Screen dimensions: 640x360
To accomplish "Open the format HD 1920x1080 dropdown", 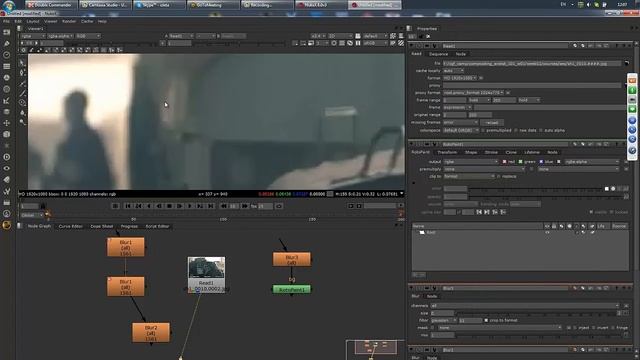I will tap(460, 78).
